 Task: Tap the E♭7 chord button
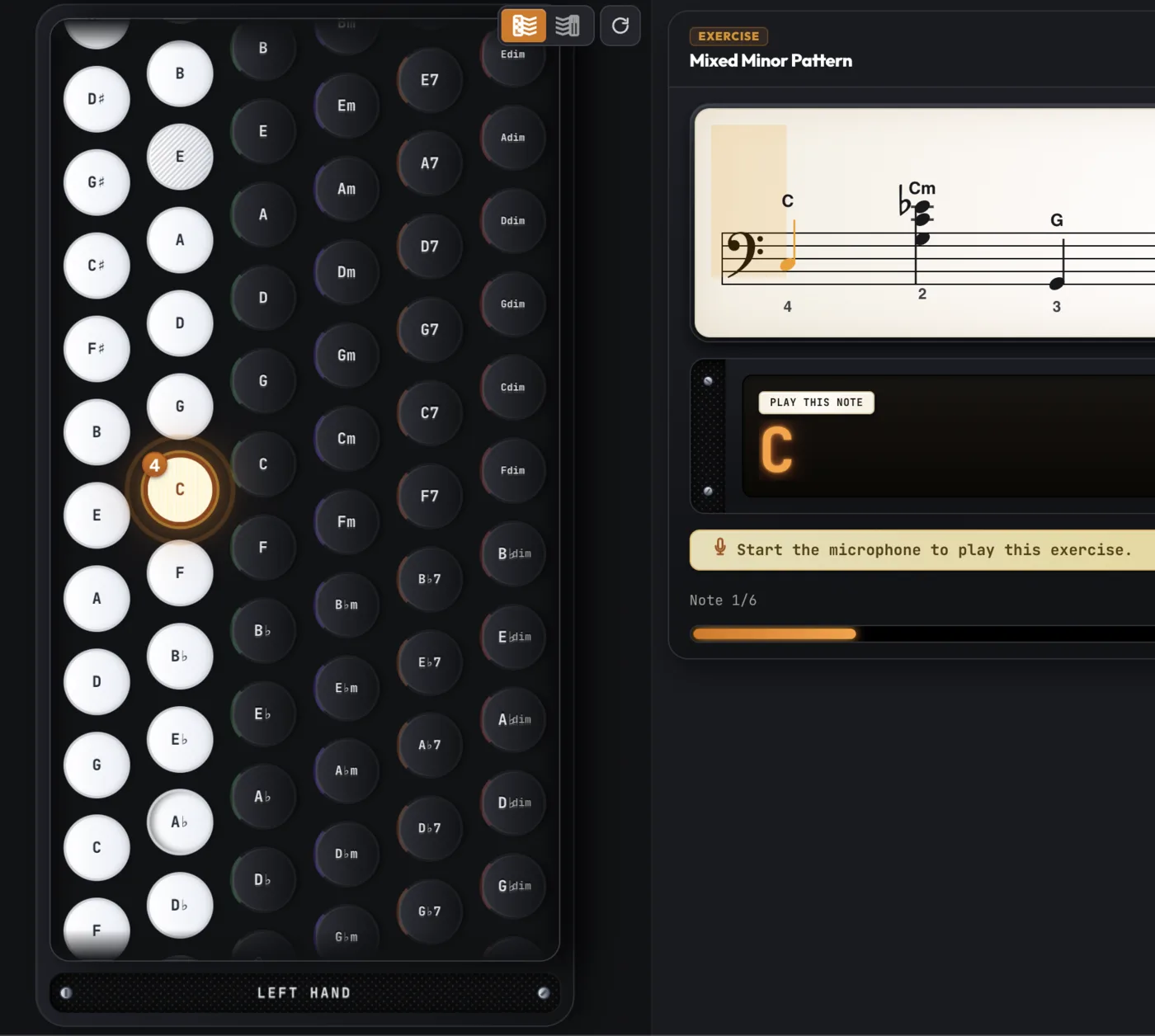pos(430,662)
